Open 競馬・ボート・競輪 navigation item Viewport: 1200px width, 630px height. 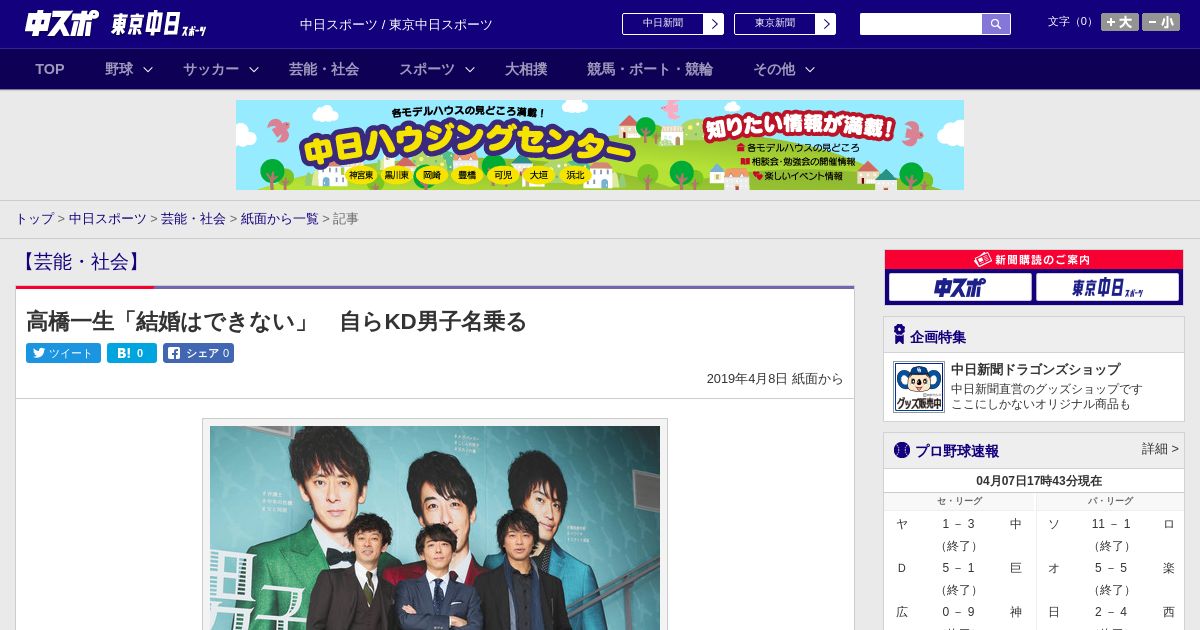pos(650,69)
